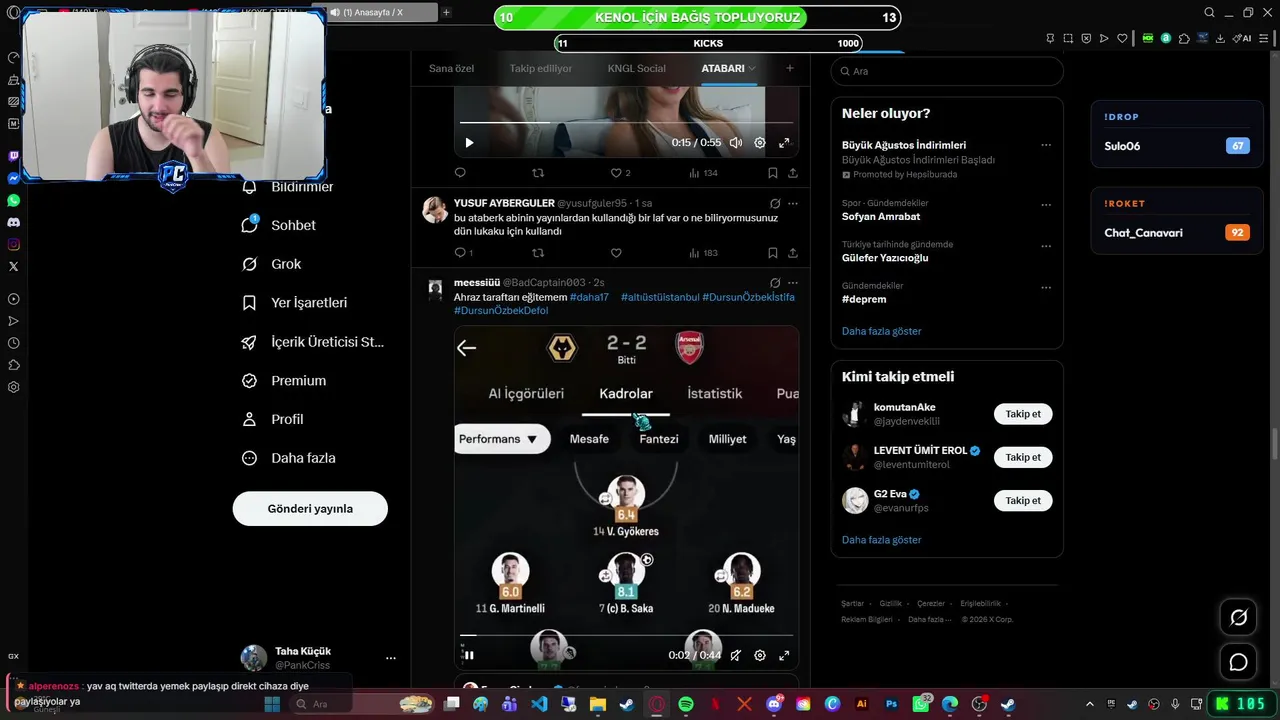Image resolution: width=1280 pixels, height=720 pixels.
Task: Open Instagram in the Opera GX sidebar
Action: coord(14,244)
